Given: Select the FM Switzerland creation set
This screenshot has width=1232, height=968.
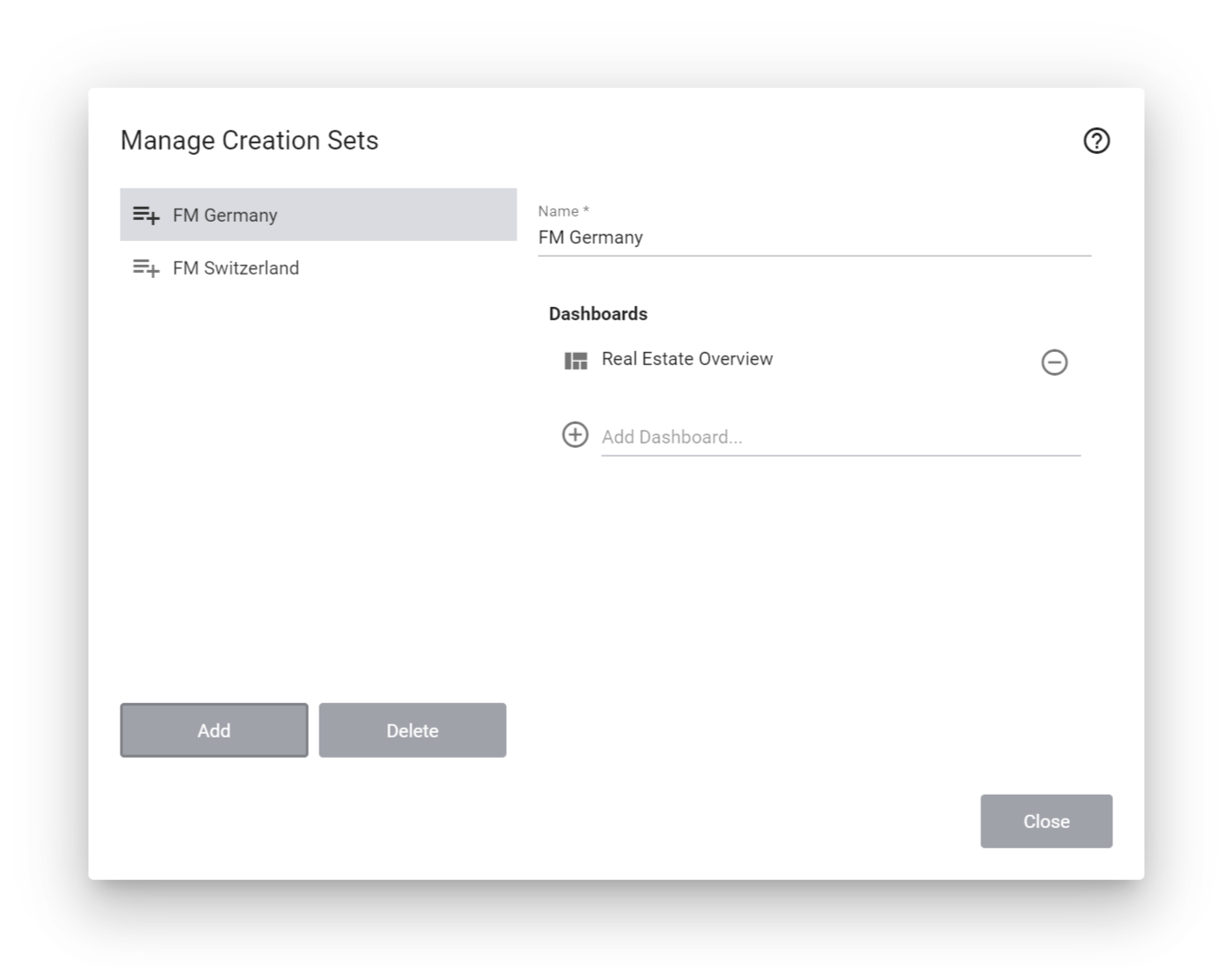Looking at the screenshot, I should (319, 268).
